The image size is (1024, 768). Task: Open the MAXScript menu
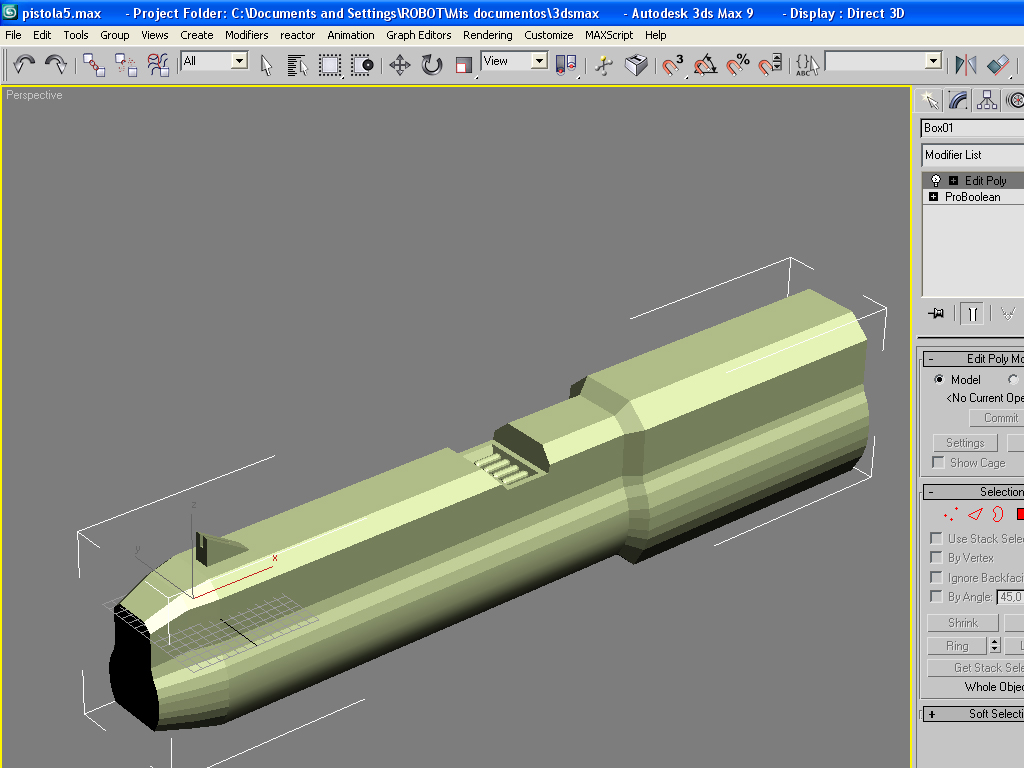[609, 35]
